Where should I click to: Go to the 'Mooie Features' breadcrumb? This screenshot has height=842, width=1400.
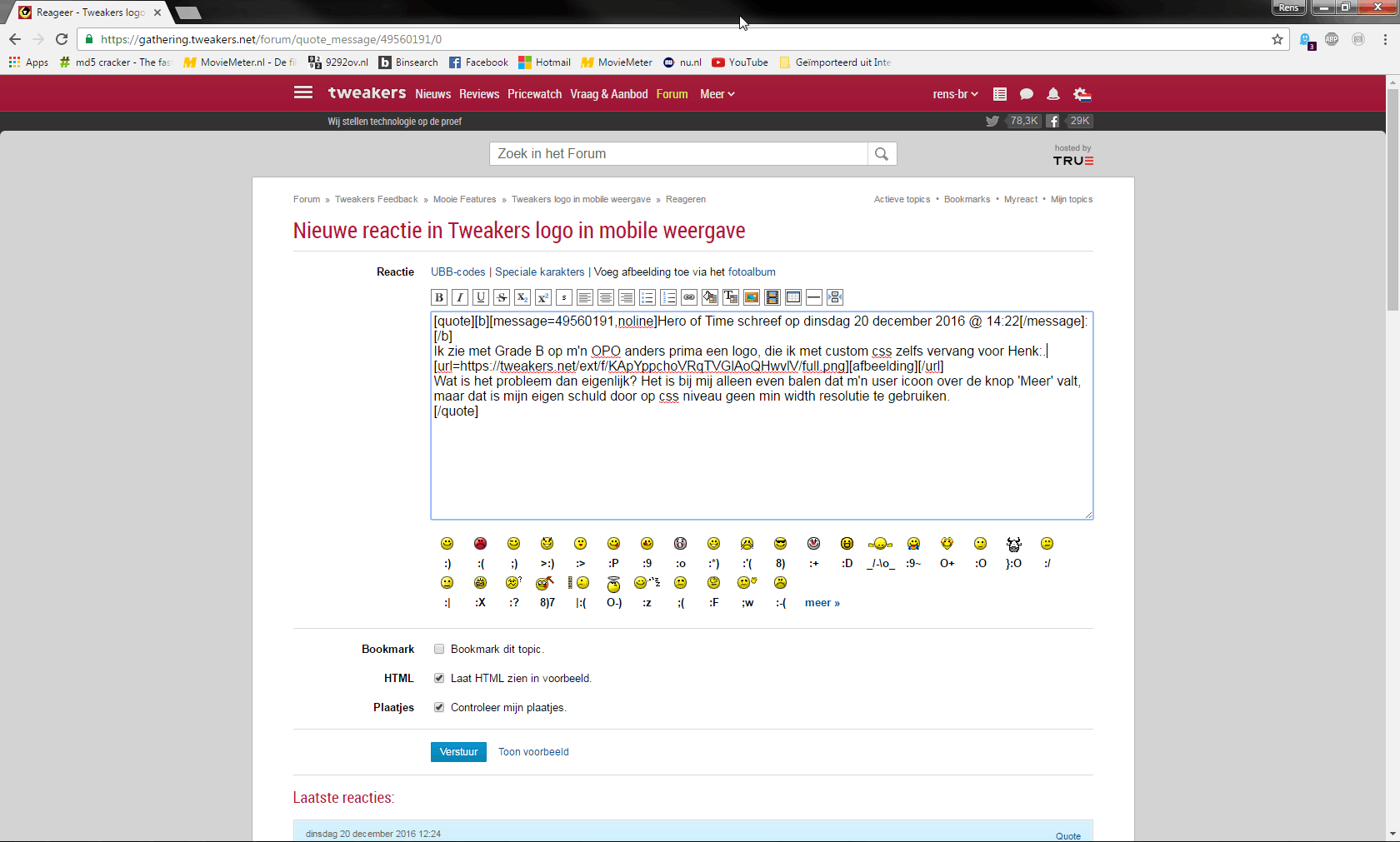coord(464,200)
